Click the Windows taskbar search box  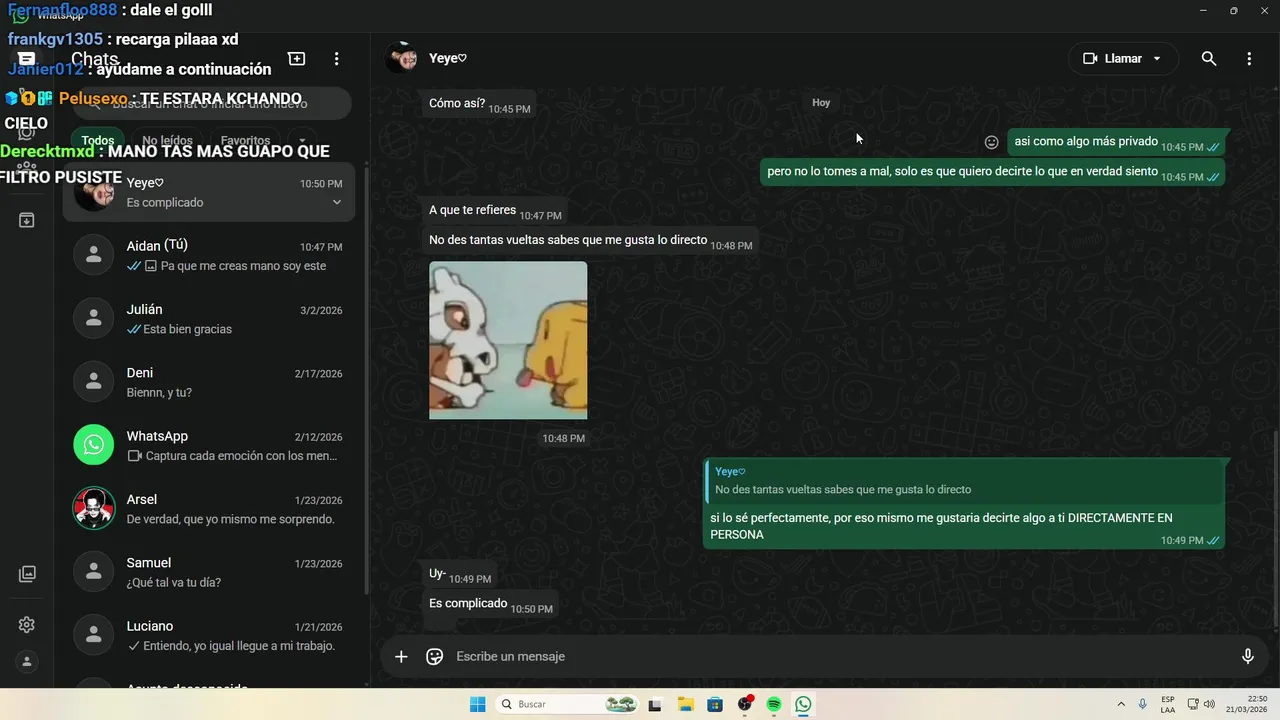[567, 705]
